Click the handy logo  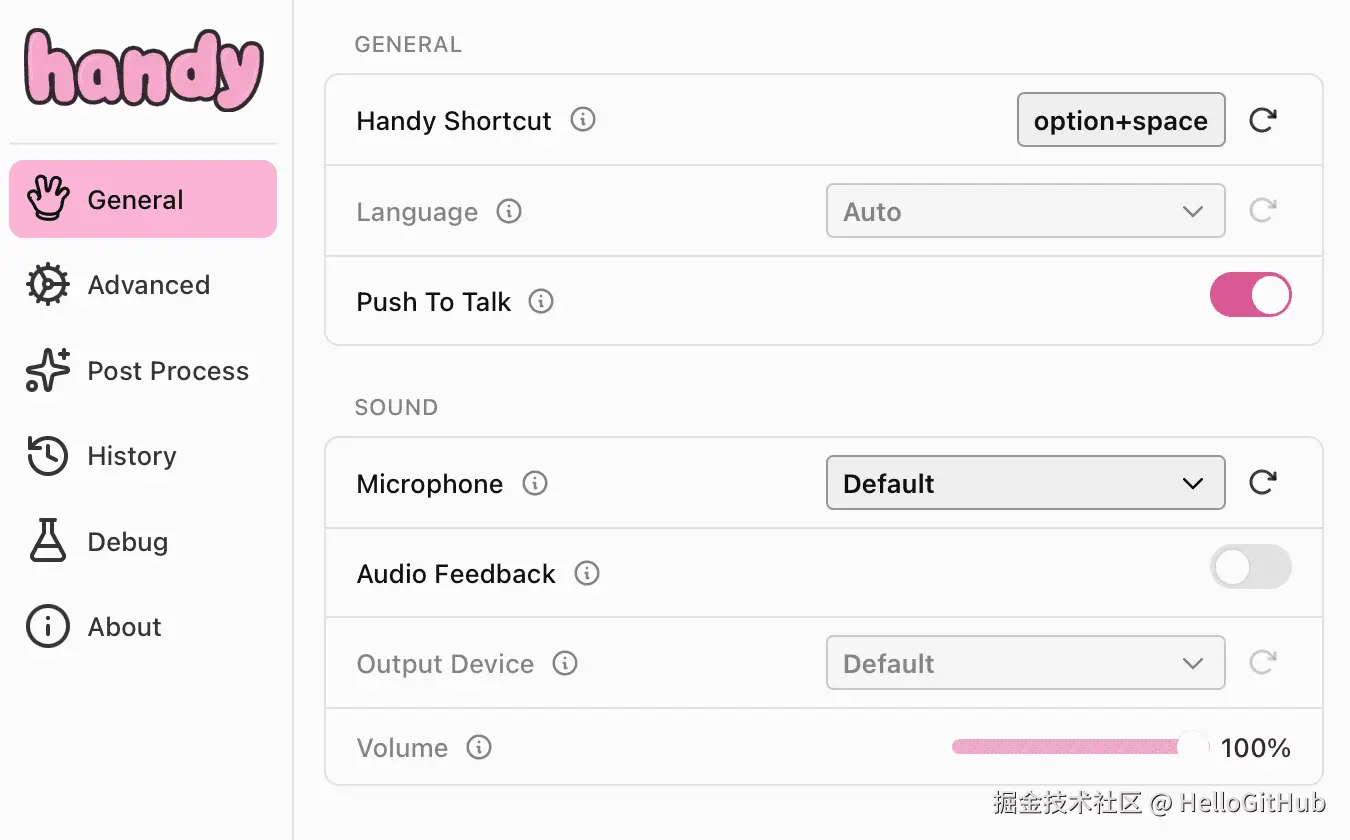143,68
